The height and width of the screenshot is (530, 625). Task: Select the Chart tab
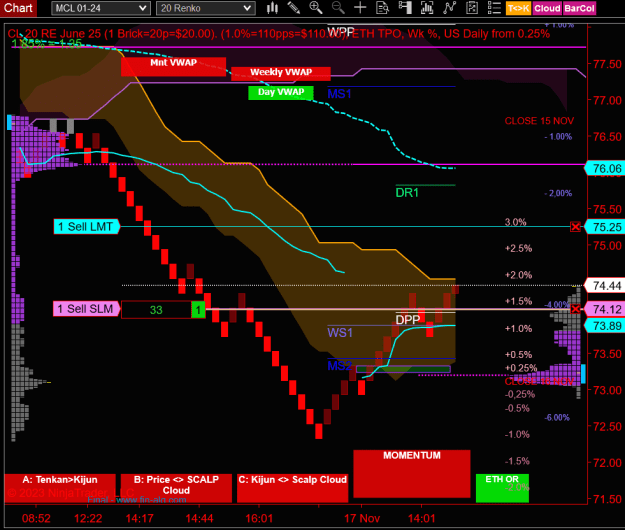pyautogui.click(x=18, y=8)
